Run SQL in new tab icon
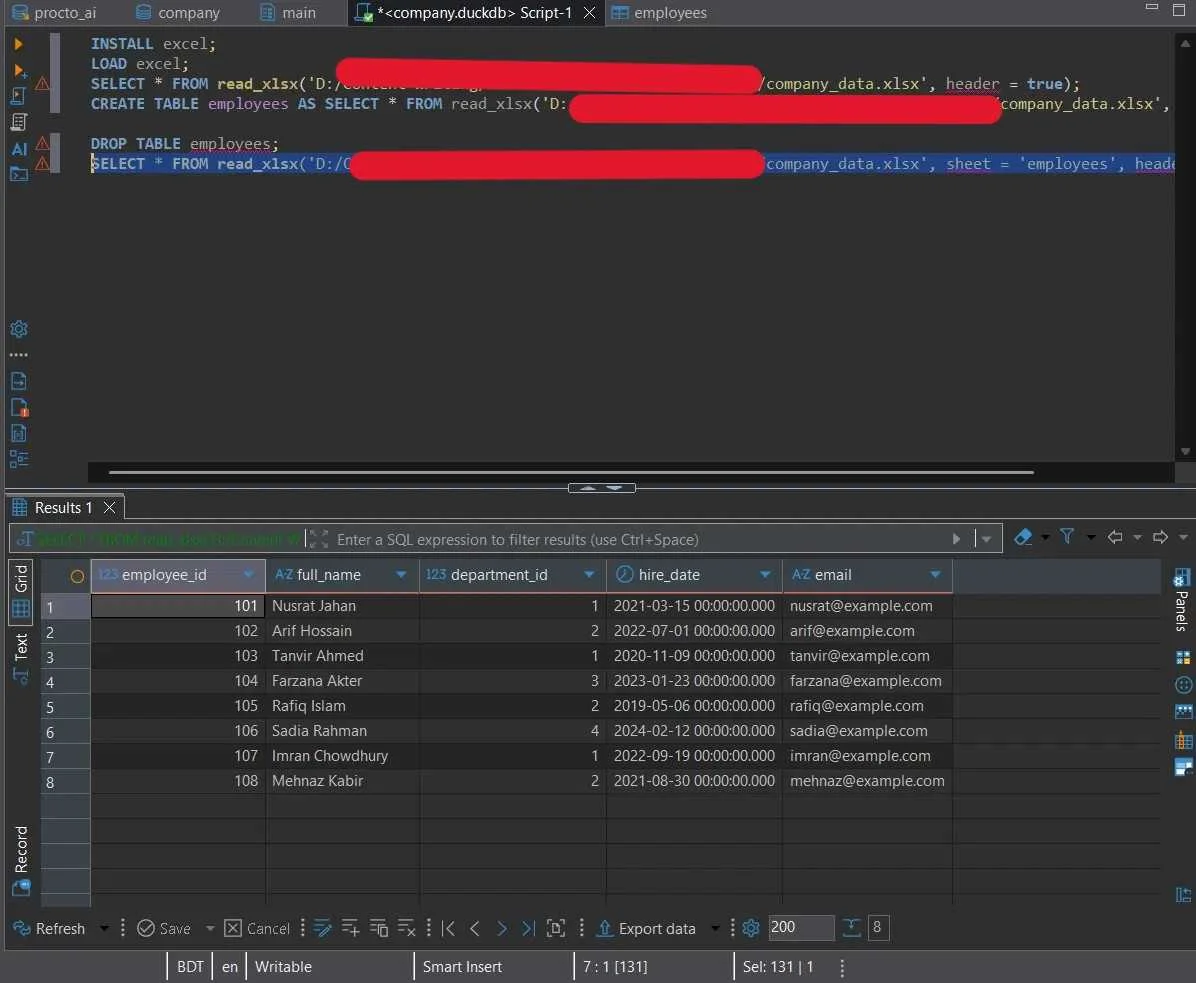1196x983 pixels. tap(19, 70)
